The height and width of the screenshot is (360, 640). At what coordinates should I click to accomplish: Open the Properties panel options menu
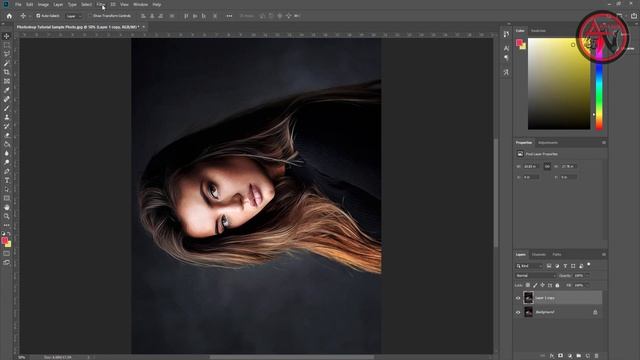[604, 143]
